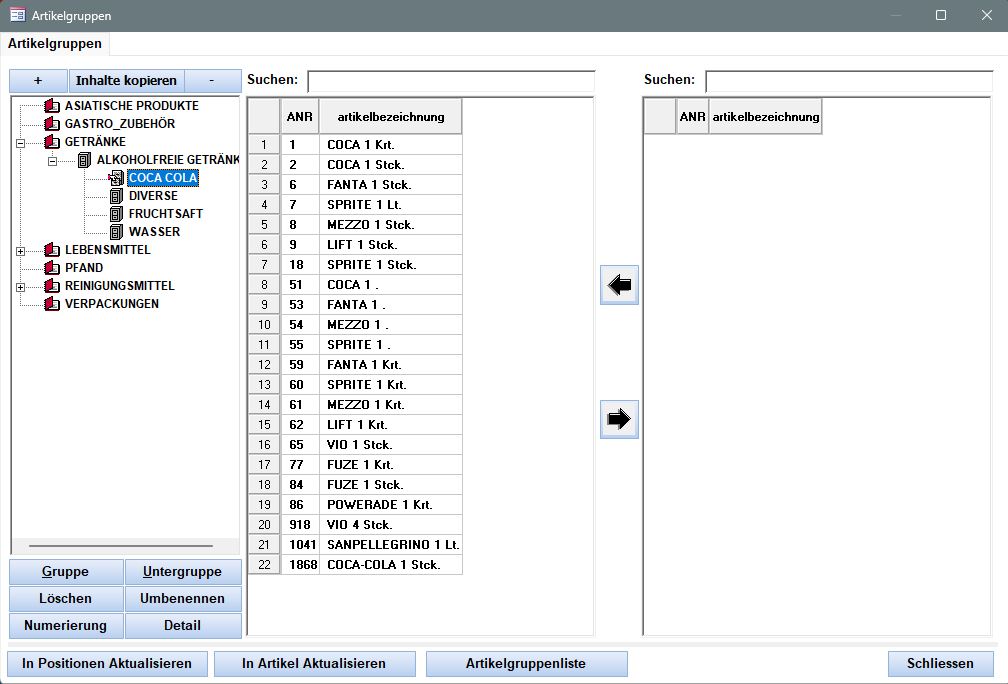This screenshot has height=684, width=1008.
Task: Click the FRUCHTSAFT subgroup icon
Action: (x=117, y=214)
